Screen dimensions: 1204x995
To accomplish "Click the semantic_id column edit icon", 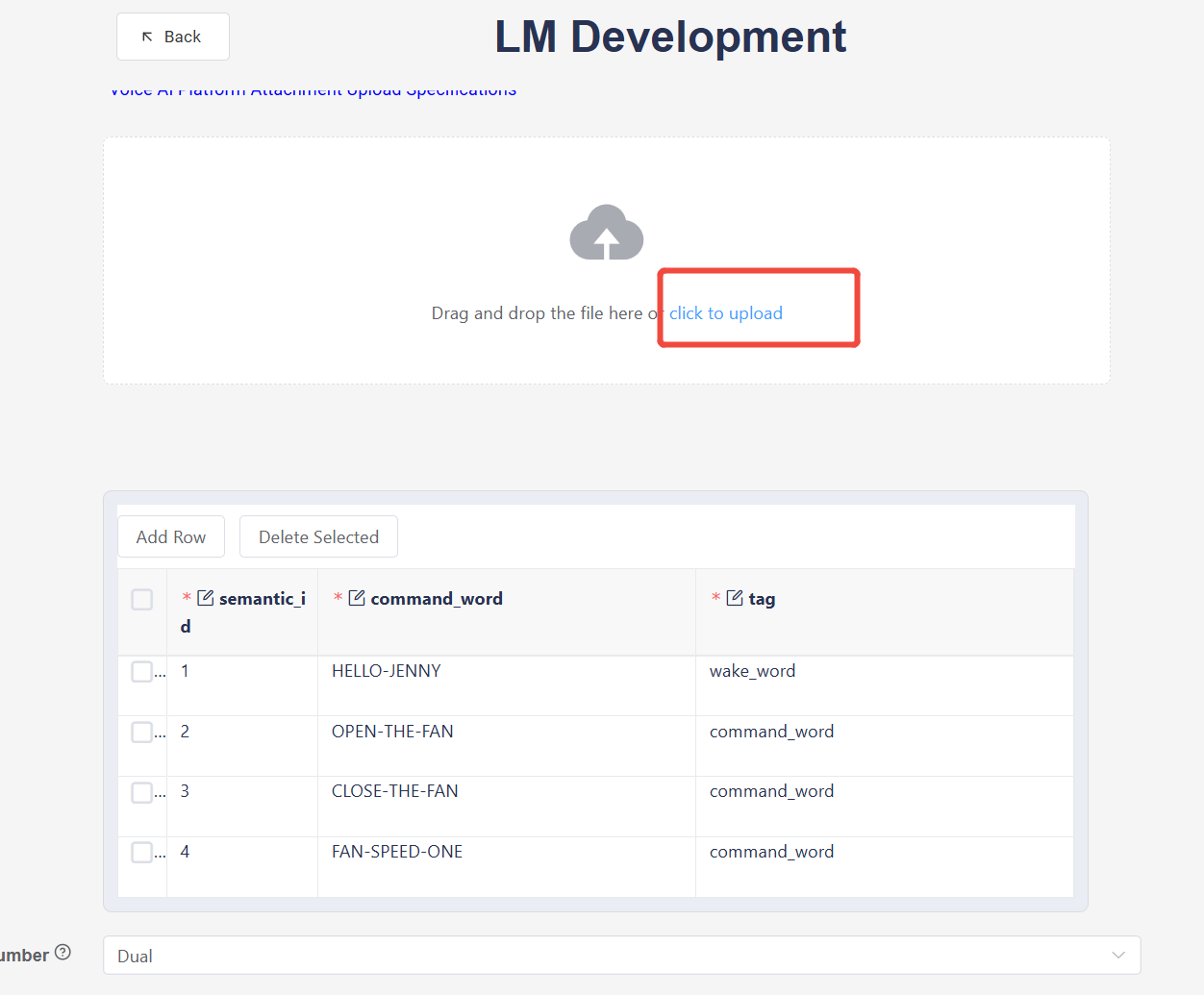I will [x=205, y=598].
